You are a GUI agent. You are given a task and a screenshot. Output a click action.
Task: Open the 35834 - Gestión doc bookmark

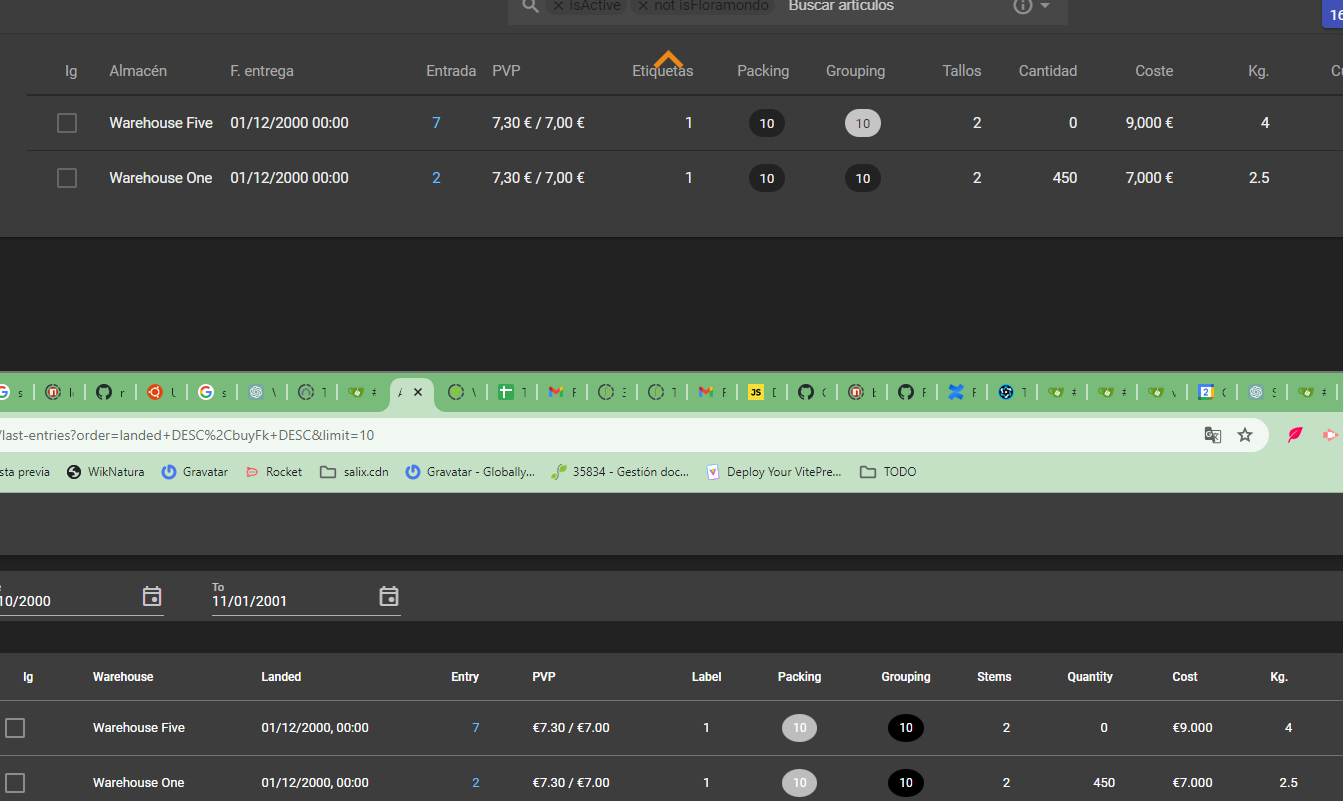620,472
